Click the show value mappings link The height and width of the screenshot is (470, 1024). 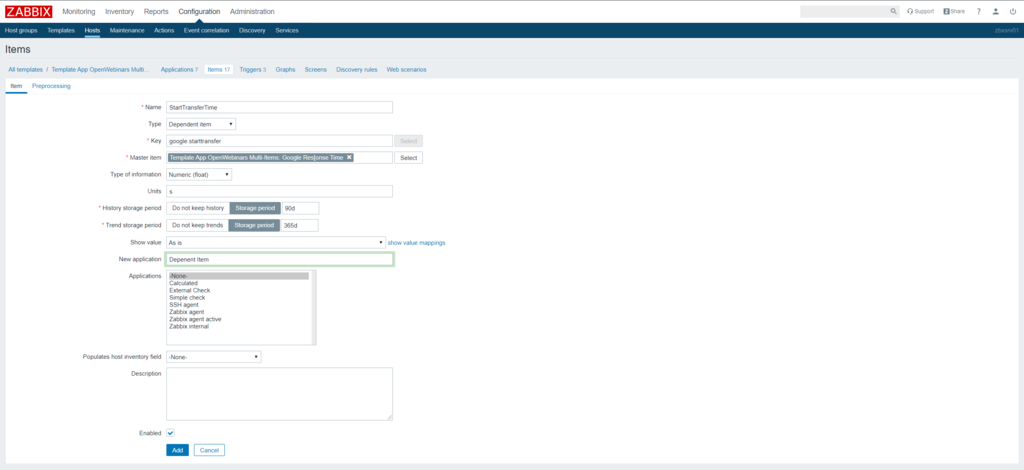[416, 242]
